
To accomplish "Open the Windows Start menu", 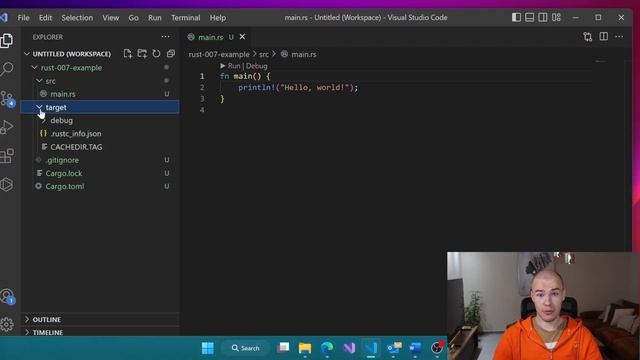I will point(208,348).
